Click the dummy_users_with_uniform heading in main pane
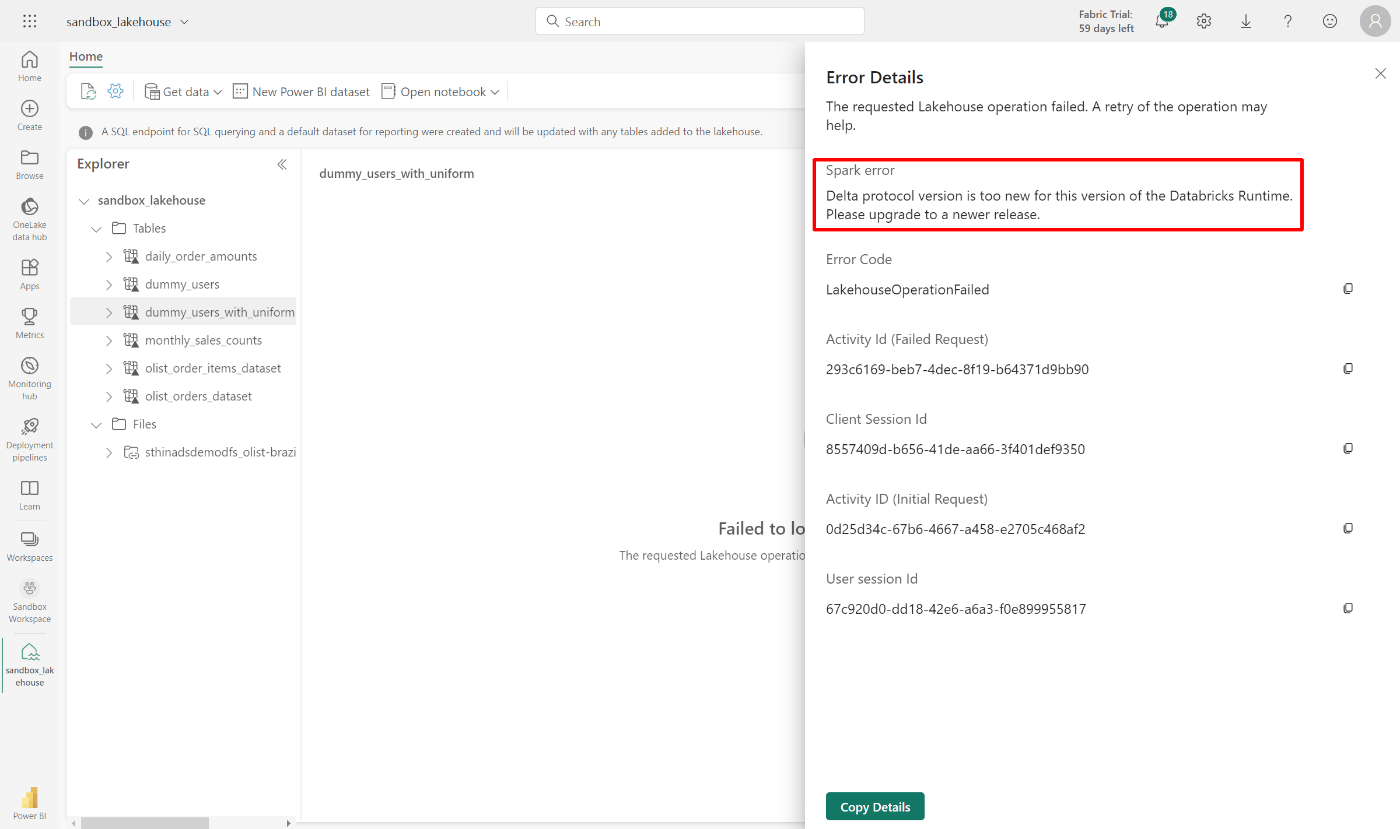The height and width of the screenshot is (829, 1400). coord(397,173)
